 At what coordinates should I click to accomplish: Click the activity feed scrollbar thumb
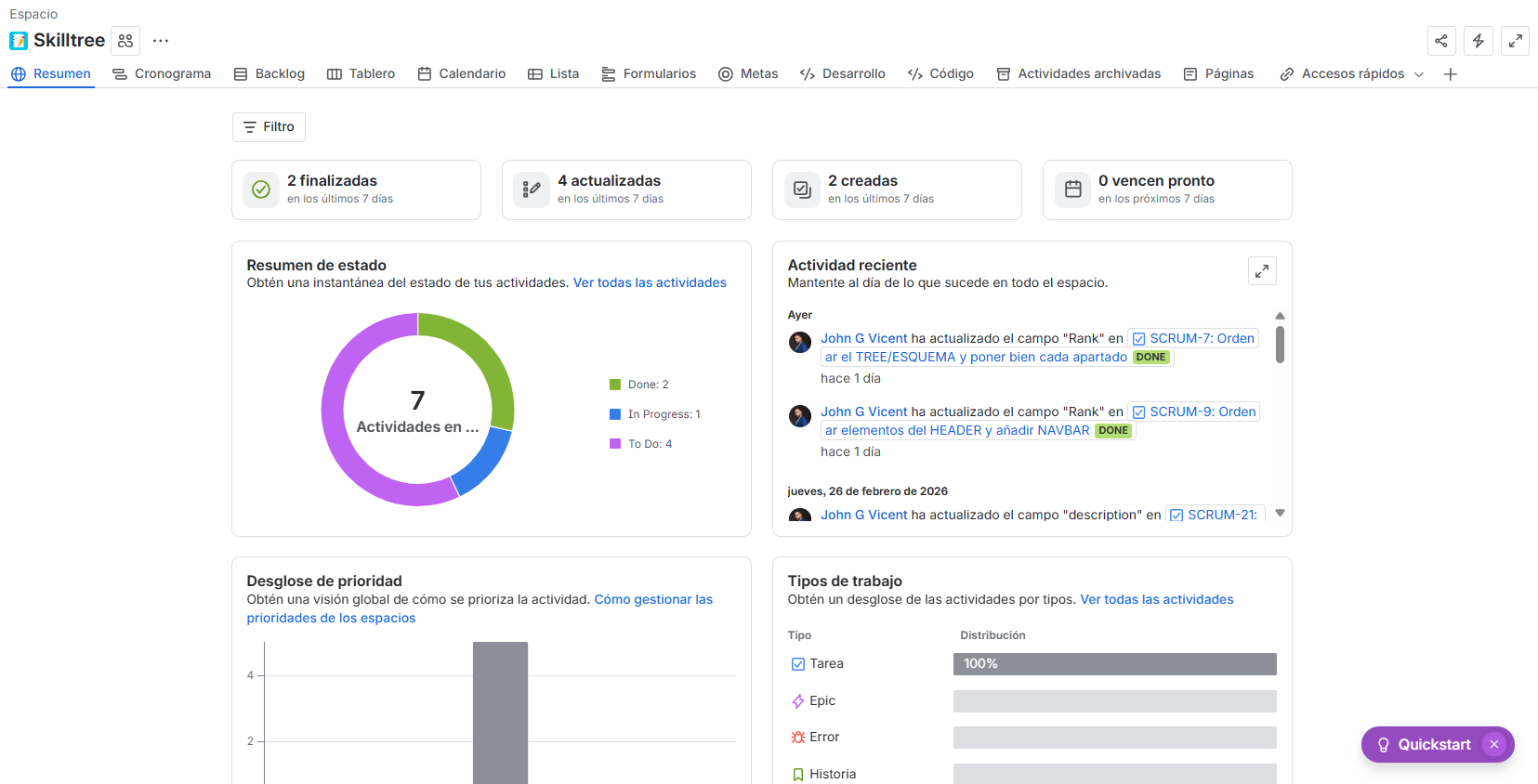pos(1280,344)
